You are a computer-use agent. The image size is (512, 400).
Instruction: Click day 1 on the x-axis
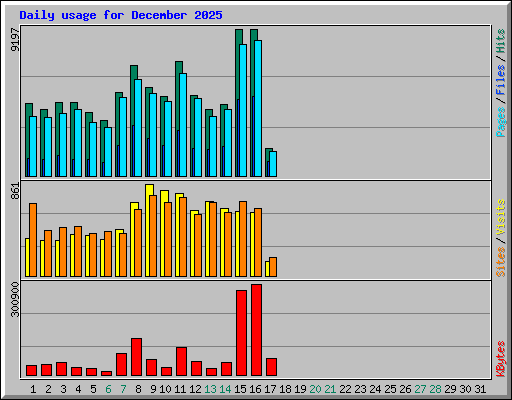click(33, 389)
